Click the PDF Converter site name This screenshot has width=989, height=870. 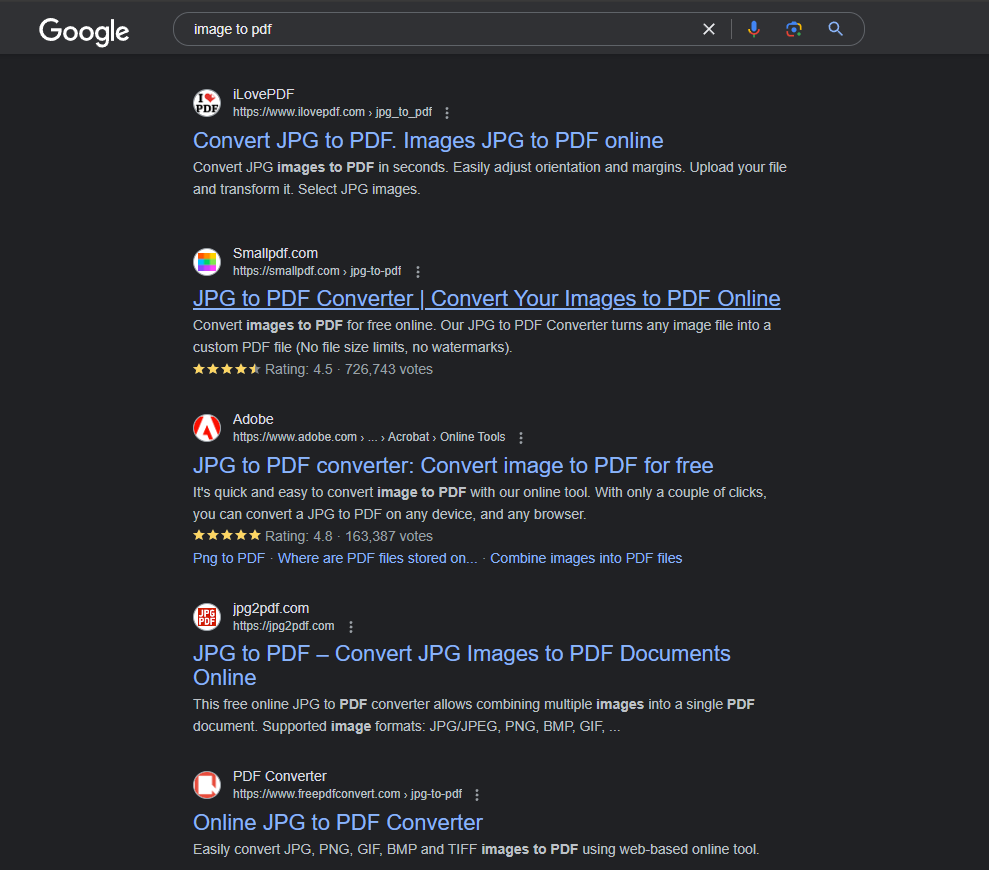click(279, 776)
